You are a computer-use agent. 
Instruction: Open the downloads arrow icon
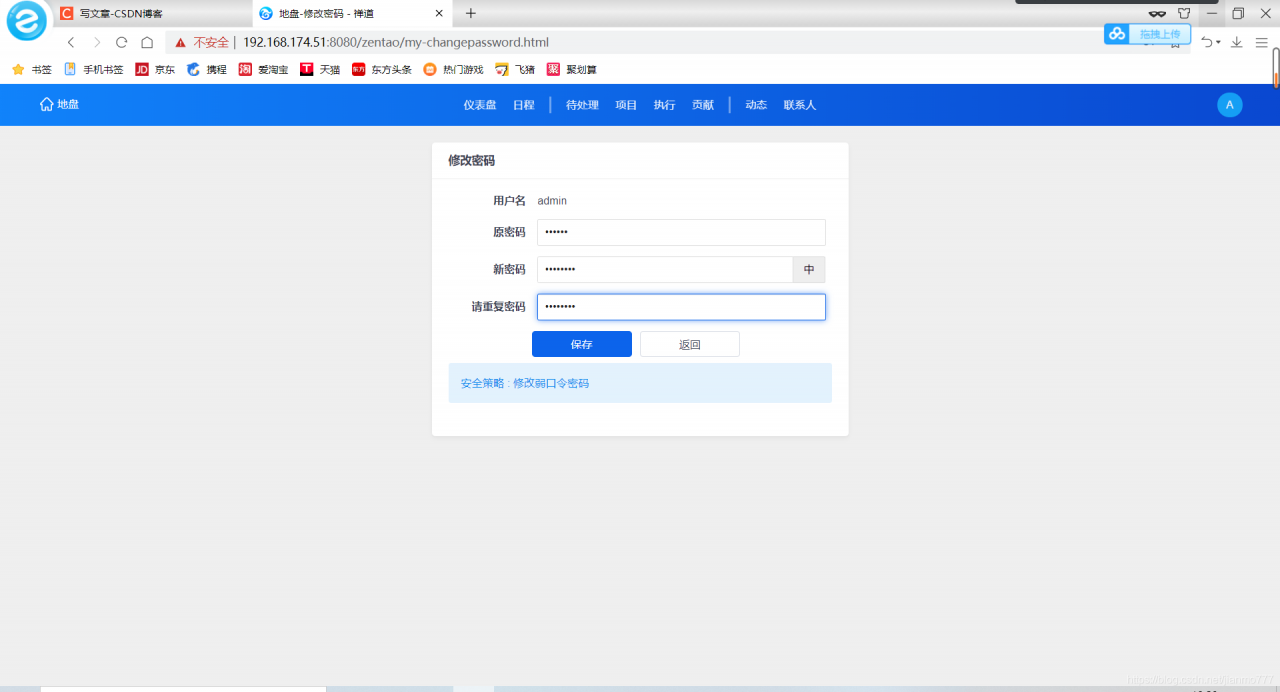pyautogui.click(x=1237, y=42)
